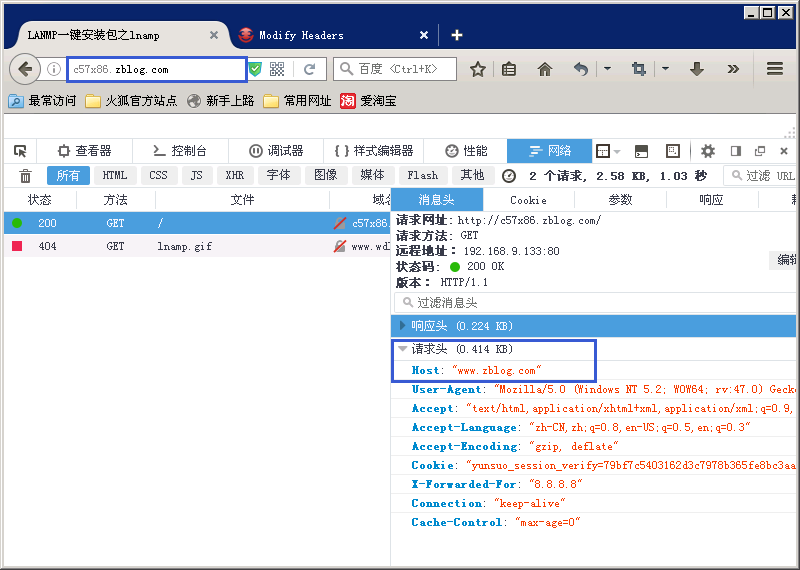Screen dimensions: 800x570
Task: Click the browser back arrow button
Action: [24, 69]
